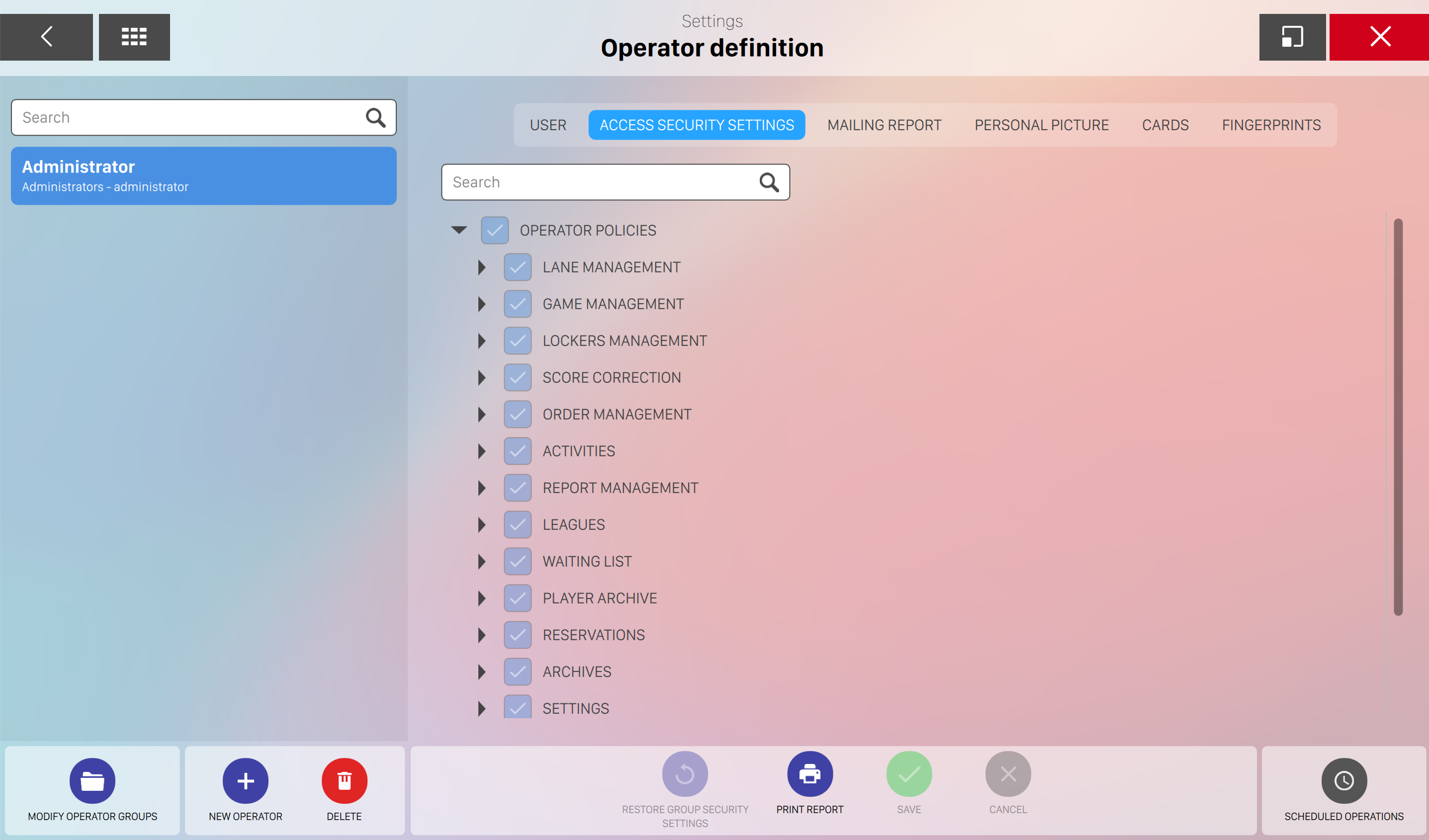Screen dimensions: 1429x840
Task: Open Scheduled Operations clock icon
Action: pos(1343,780)
